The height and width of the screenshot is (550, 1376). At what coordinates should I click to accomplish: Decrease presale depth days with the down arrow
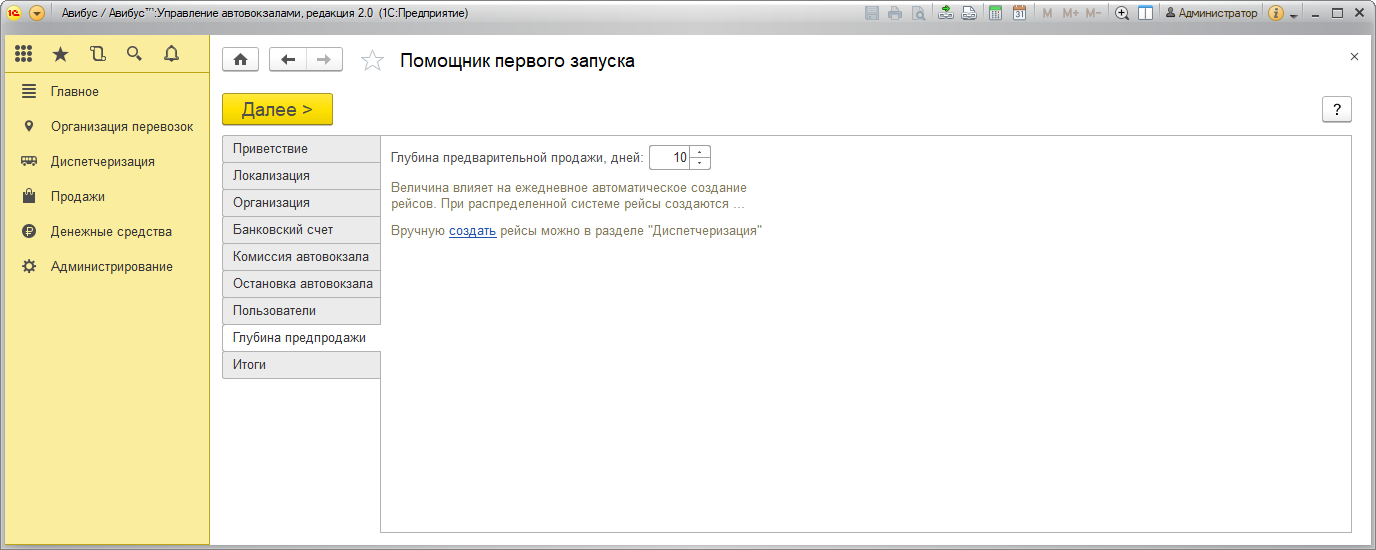click(x=700, y=163)
